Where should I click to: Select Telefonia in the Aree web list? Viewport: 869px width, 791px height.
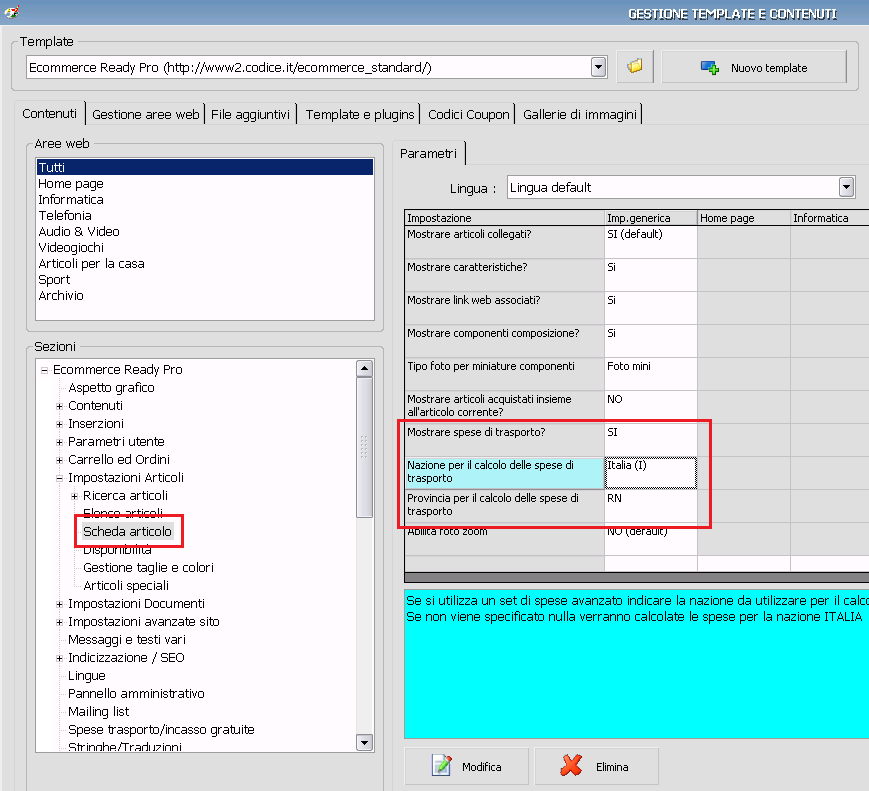click(x=205, y=216)
